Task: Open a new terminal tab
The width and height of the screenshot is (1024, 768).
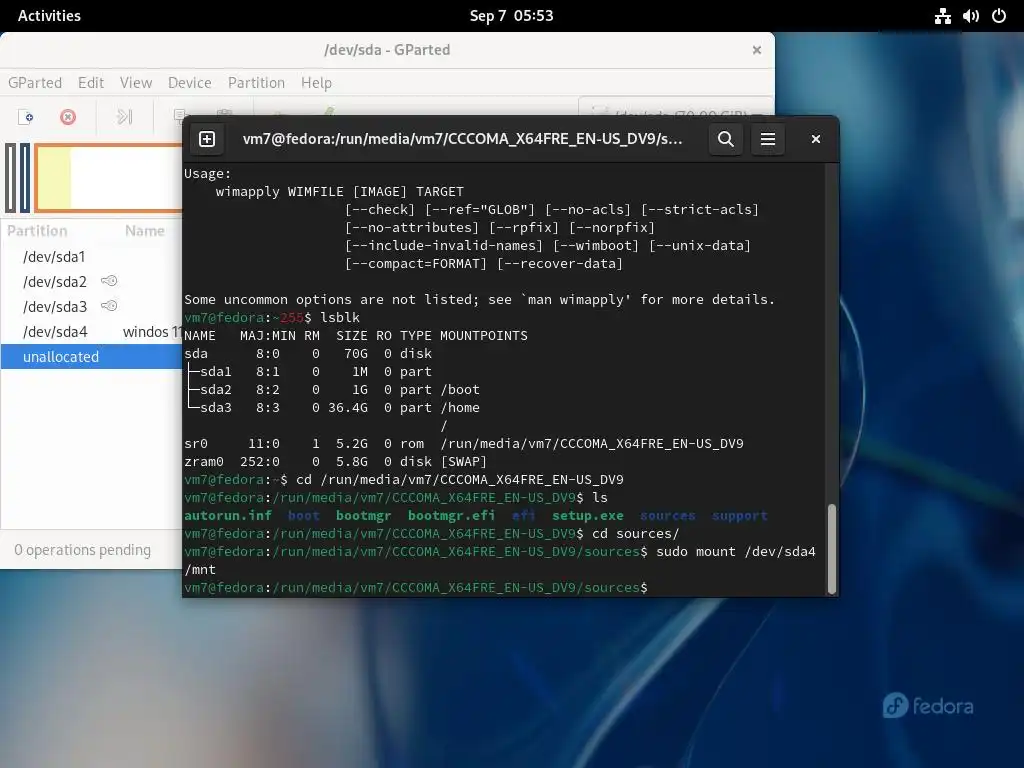Action: (x=207, y=139)
